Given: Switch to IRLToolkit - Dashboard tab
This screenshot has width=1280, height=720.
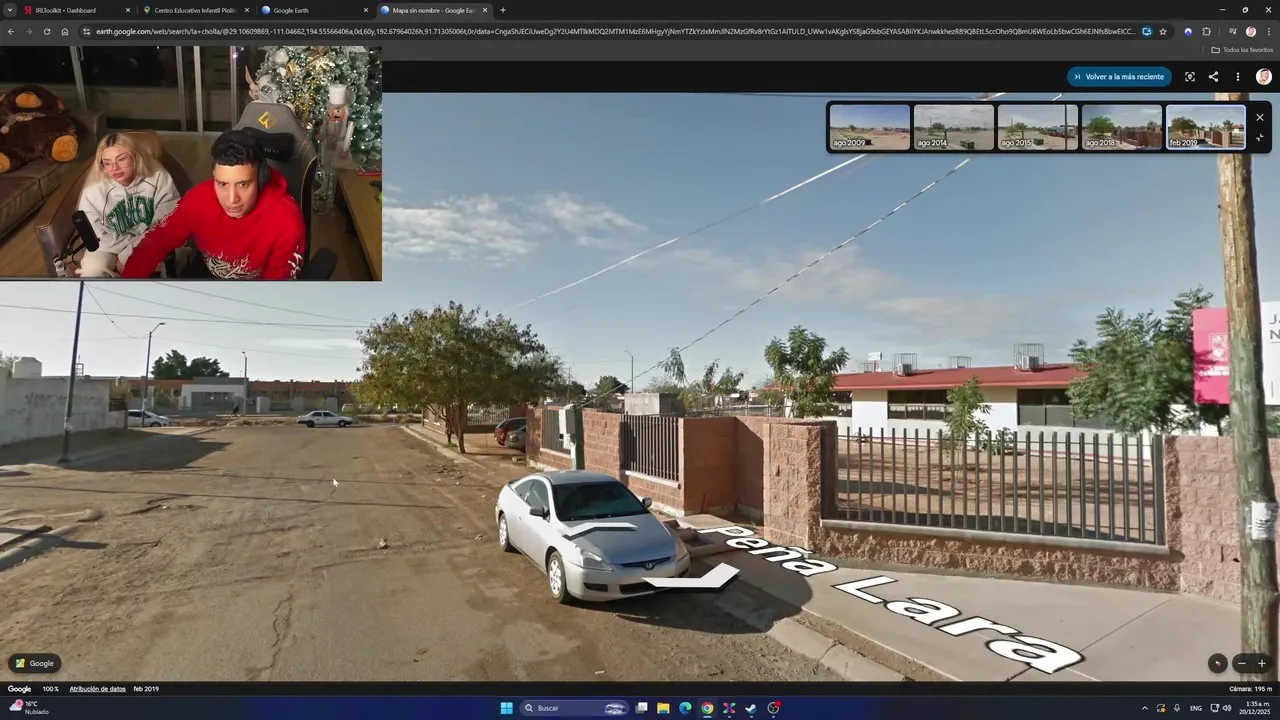Looking at the screenshot, I should [77, 10].
